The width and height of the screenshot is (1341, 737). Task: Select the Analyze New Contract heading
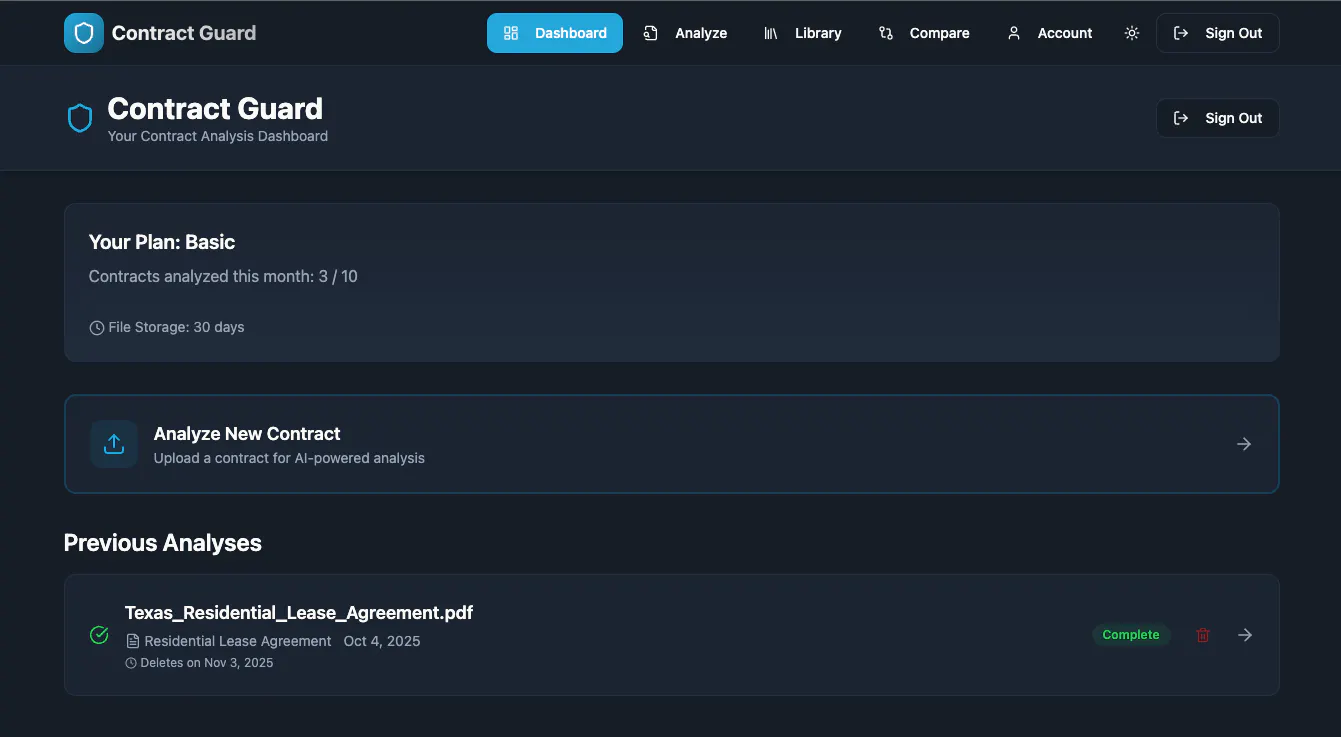[x=247, y=434]
